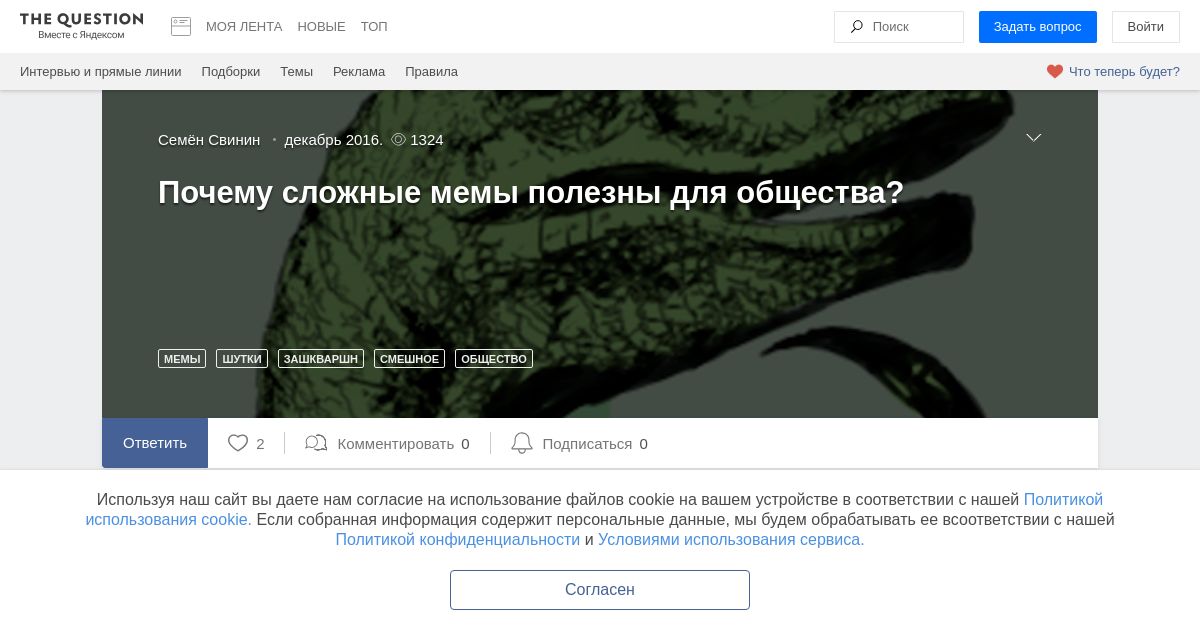The width and height of the screenshot is (1200, 630).
Task: Select the ШУТКИ tag
Action: (x=242, y=359)
